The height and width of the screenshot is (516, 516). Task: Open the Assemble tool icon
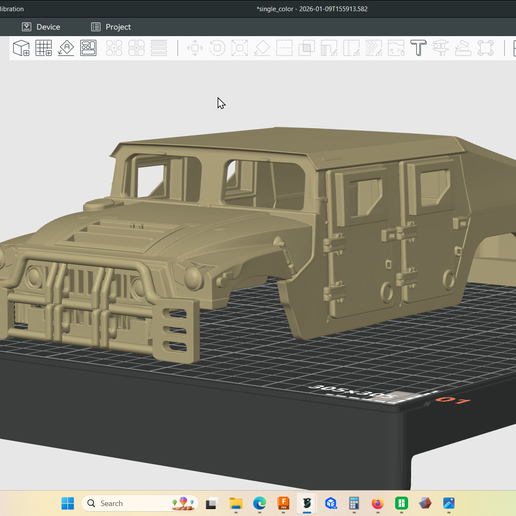463,48
